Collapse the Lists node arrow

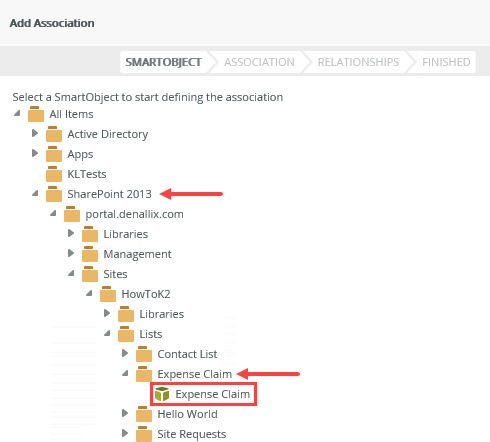tap(107, 333)
